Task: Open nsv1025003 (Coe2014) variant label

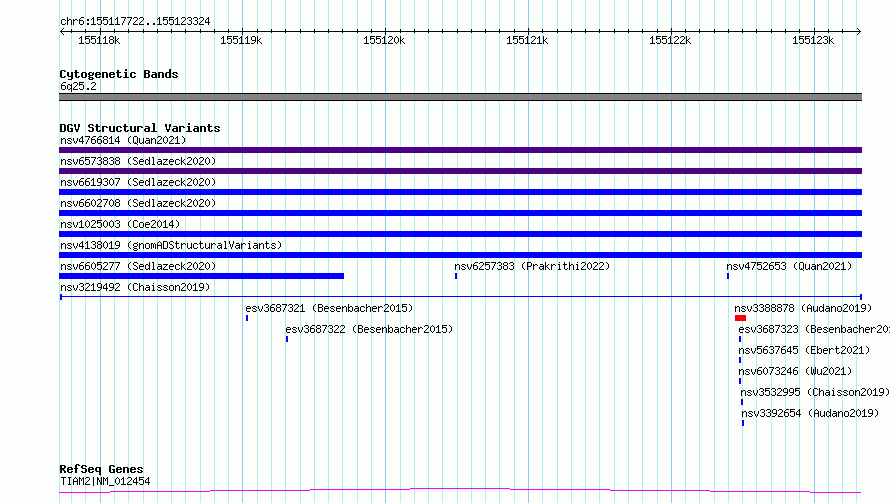Action: [120, 224]
